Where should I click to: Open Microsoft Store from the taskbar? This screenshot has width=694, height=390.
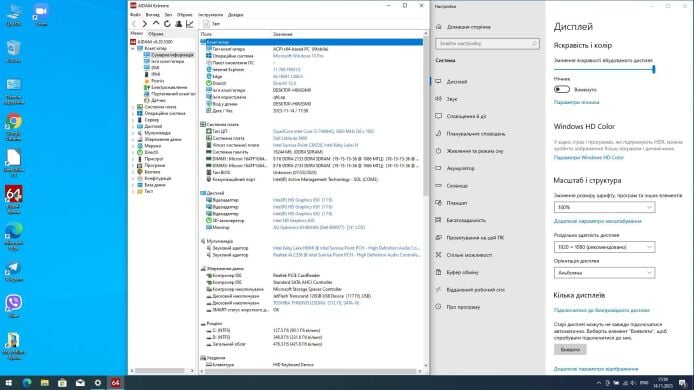point(62,383)
